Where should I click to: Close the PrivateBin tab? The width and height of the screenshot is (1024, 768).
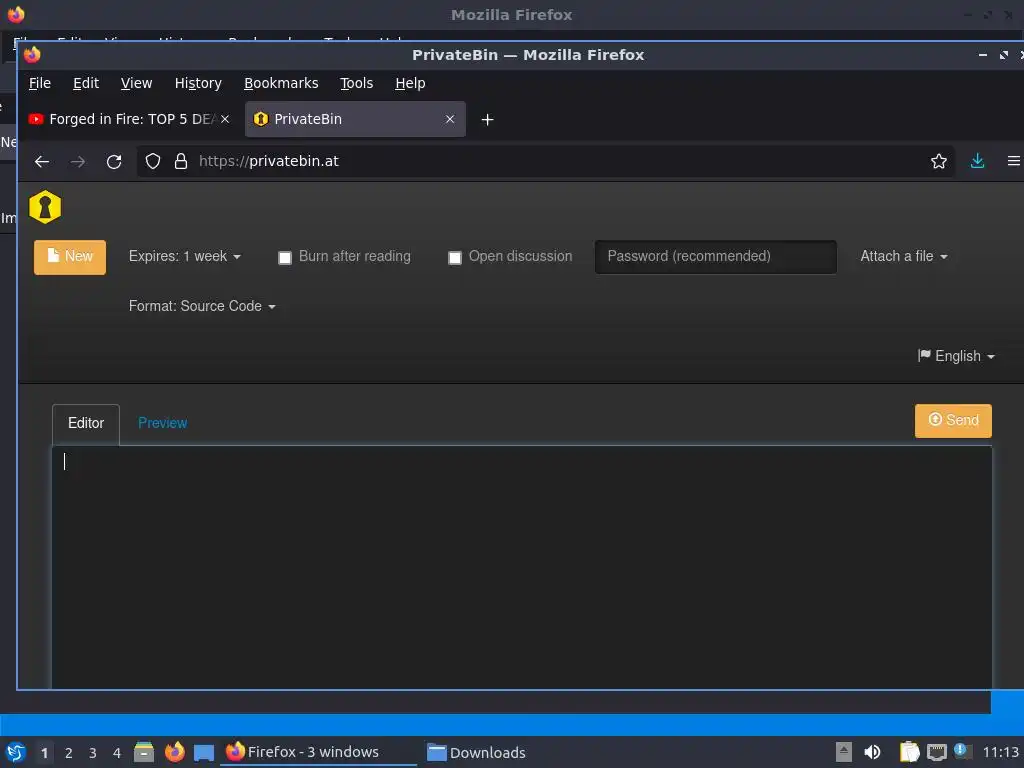[450, 119]
